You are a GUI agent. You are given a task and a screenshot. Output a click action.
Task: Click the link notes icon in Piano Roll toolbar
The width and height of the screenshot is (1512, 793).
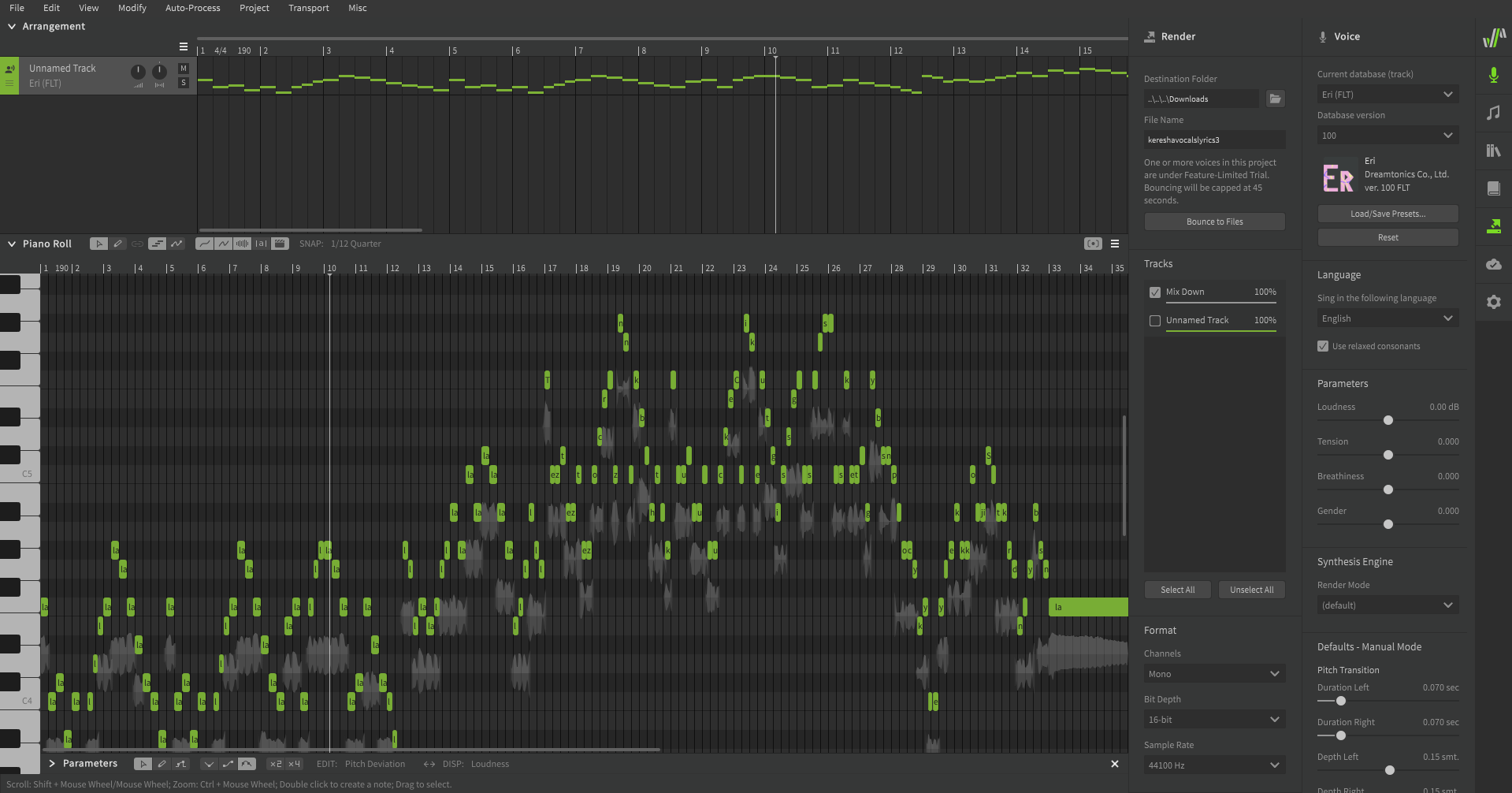(x=138, y=244)
